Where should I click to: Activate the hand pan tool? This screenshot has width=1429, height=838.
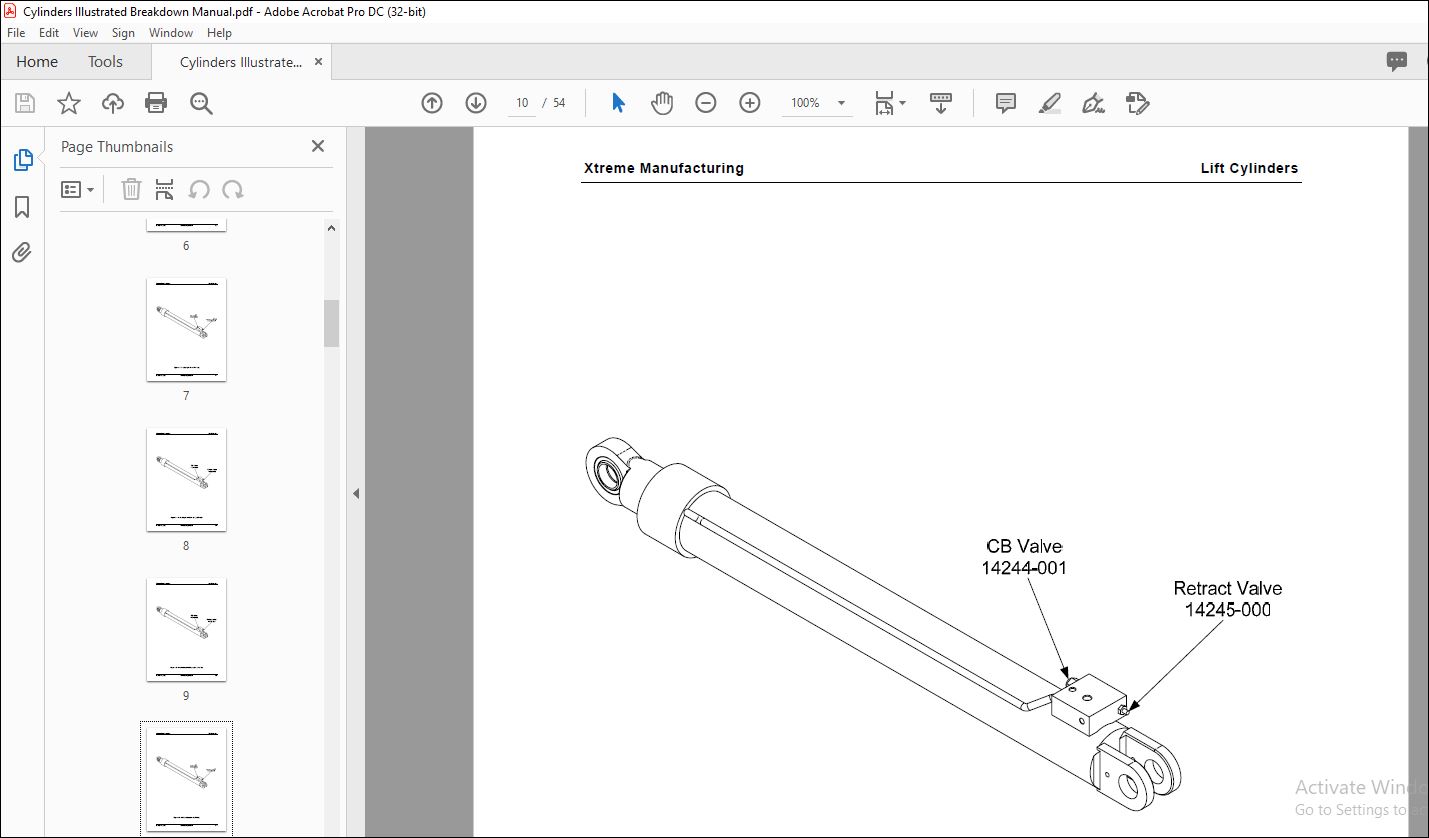click(x=662, y=103)
